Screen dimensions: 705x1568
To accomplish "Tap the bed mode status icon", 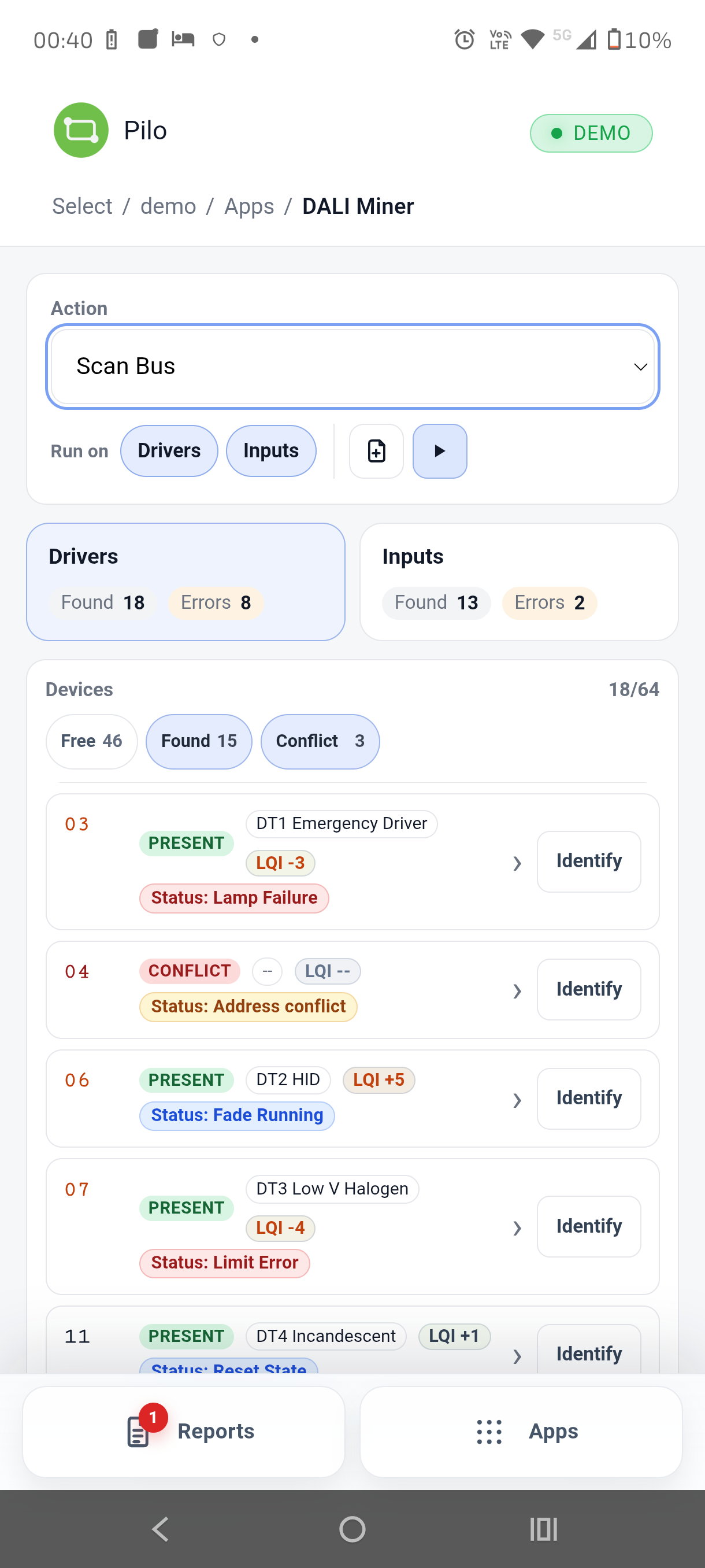I will click(183, 39).
